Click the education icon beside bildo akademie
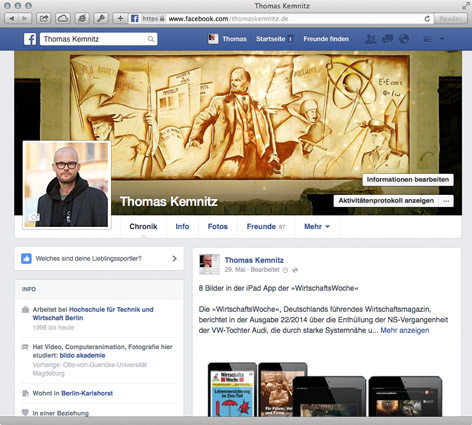This screenshot has height=425, width=472. [25, 347]
